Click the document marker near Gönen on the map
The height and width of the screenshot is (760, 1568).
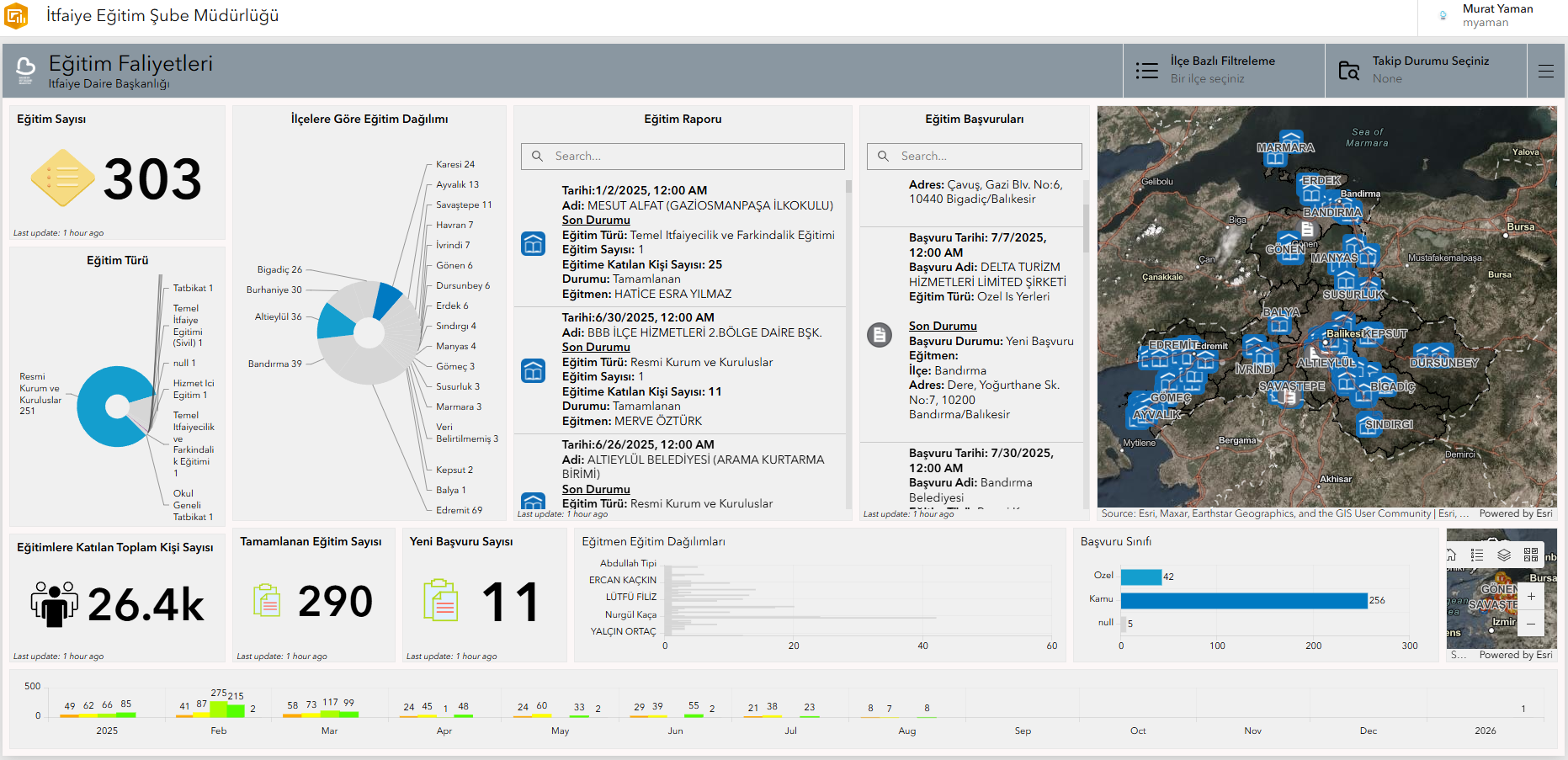1308,229
